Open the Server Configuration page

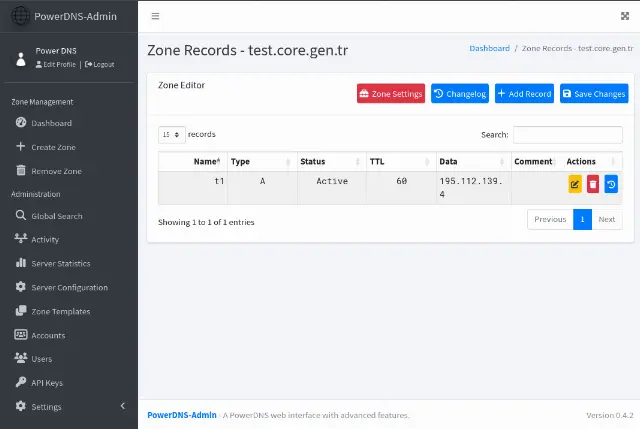pyautogui.click(x=69, y=287)
